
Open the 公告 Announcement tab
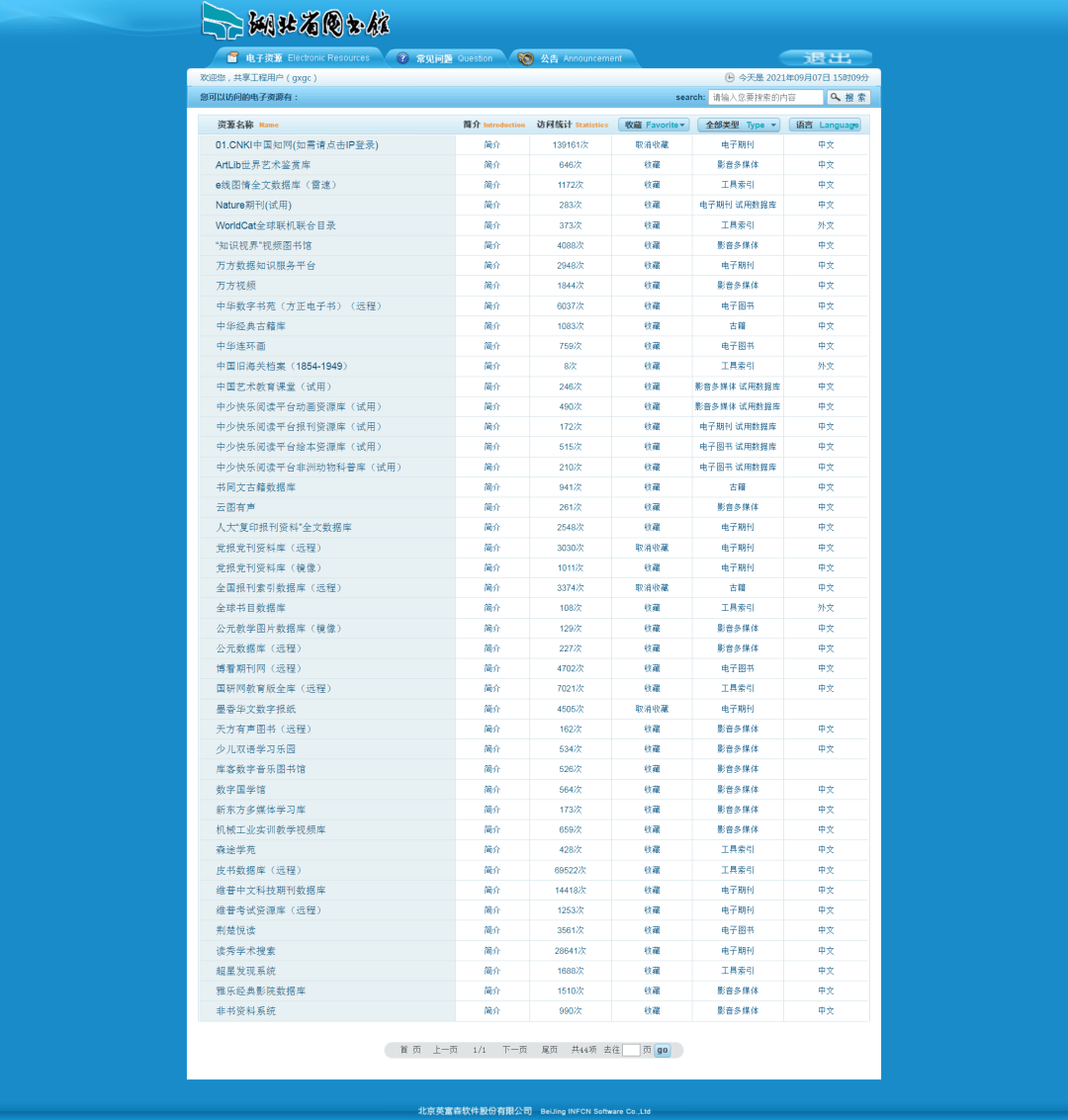pyautogui.click(x=571, y=58)
